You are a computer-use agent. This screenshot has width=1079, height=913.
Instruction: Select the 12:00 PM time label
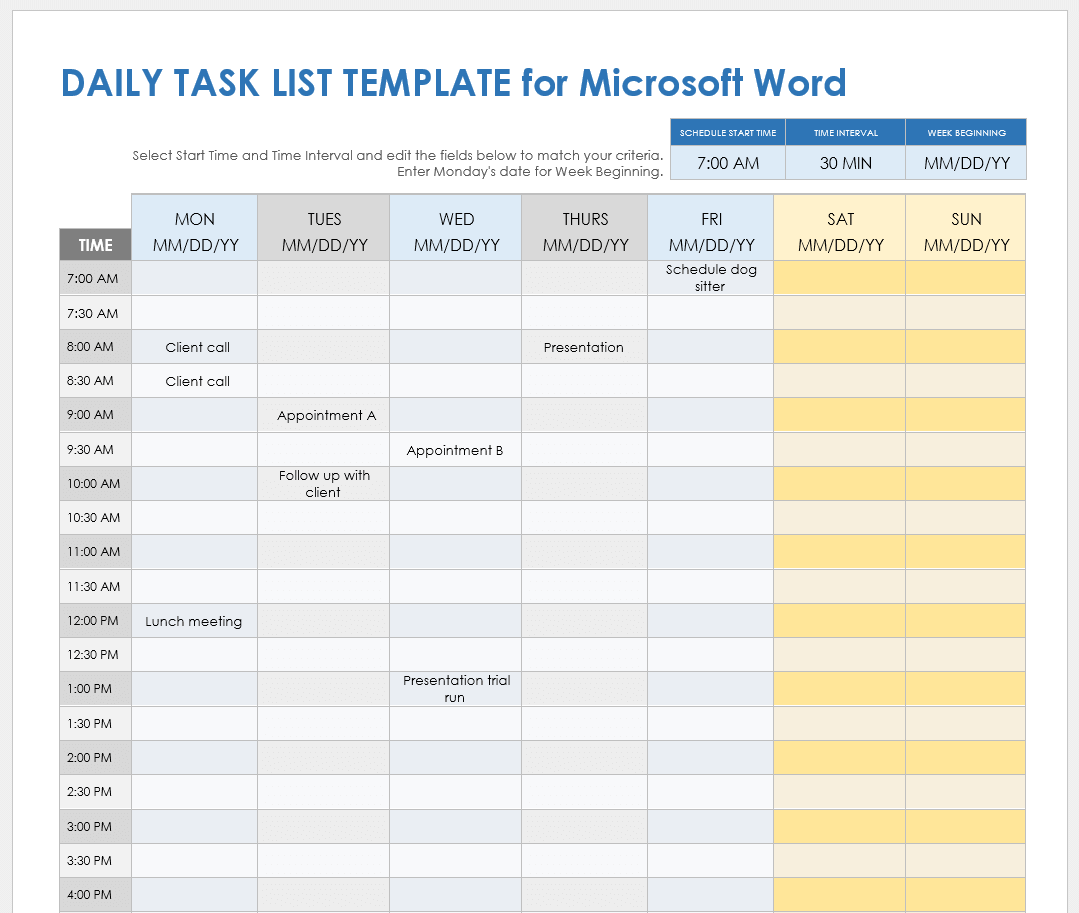click(94, 620)
